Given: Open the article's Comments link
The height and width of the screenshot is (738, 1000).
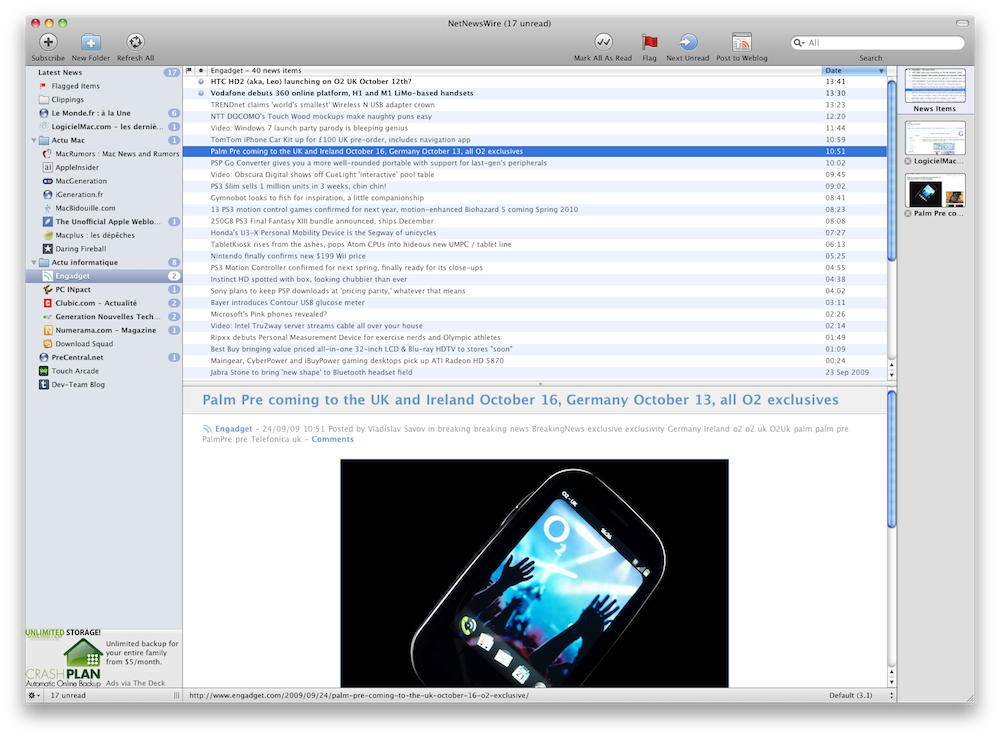Looking at the screenshot, I should click(332, 439).
